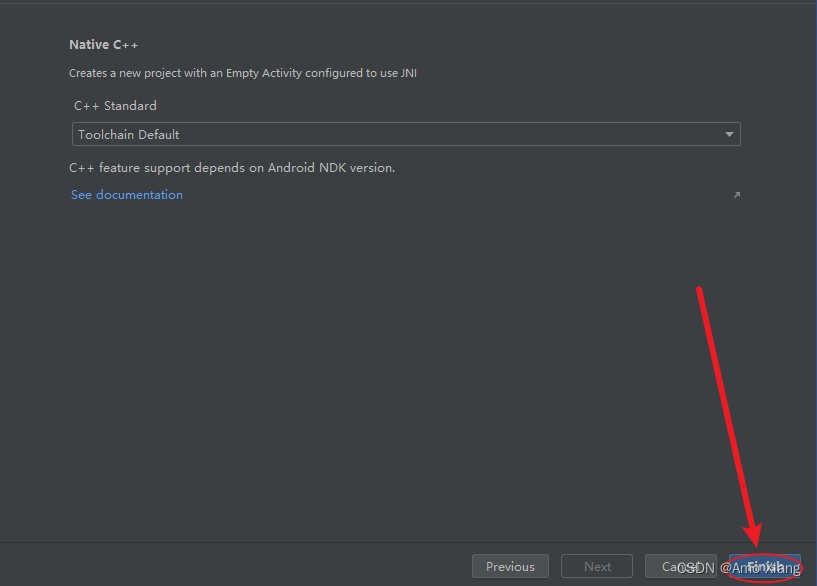Click the words Toolchain Default

[129, 134]
